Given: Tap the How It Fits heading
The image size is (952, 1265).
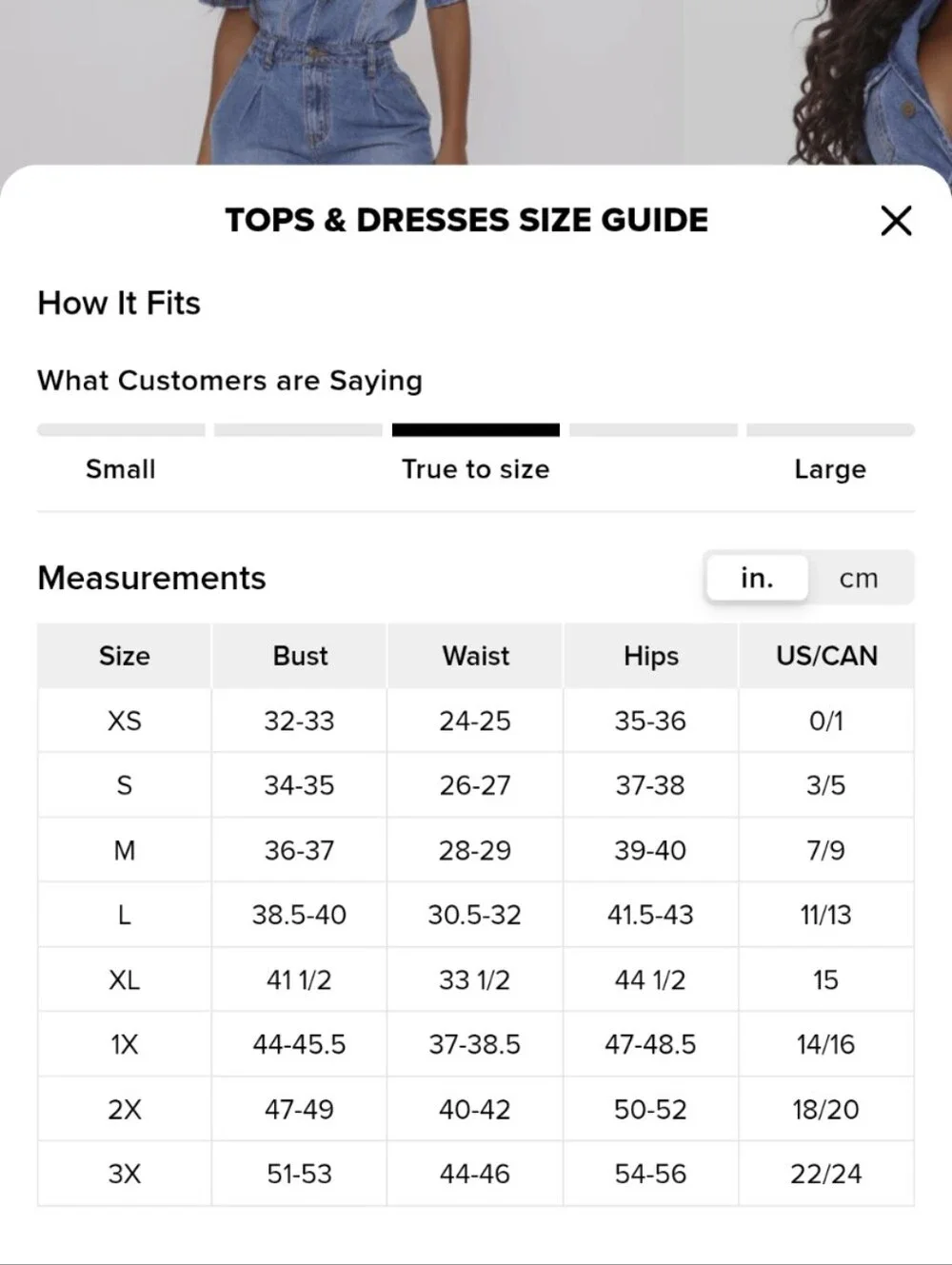Looking at the screenshot, I should [x=119, y=303].
